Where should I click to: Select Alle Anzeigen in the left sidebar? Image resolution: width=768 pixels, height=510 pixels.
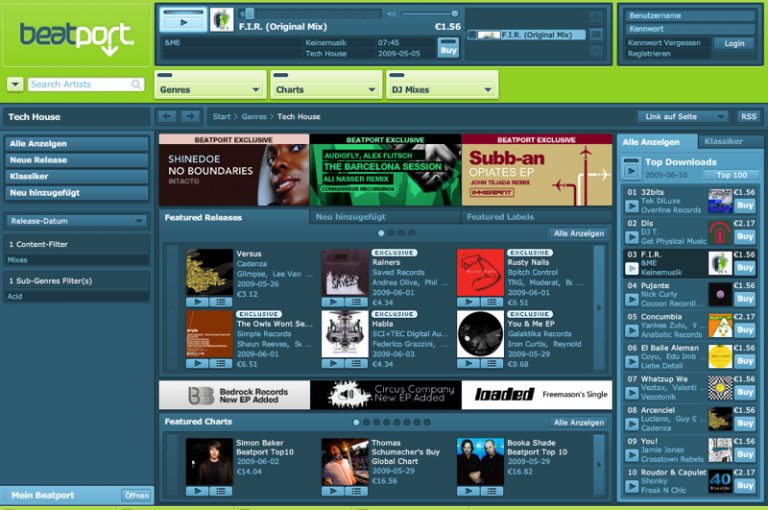[x=76, y=144]
